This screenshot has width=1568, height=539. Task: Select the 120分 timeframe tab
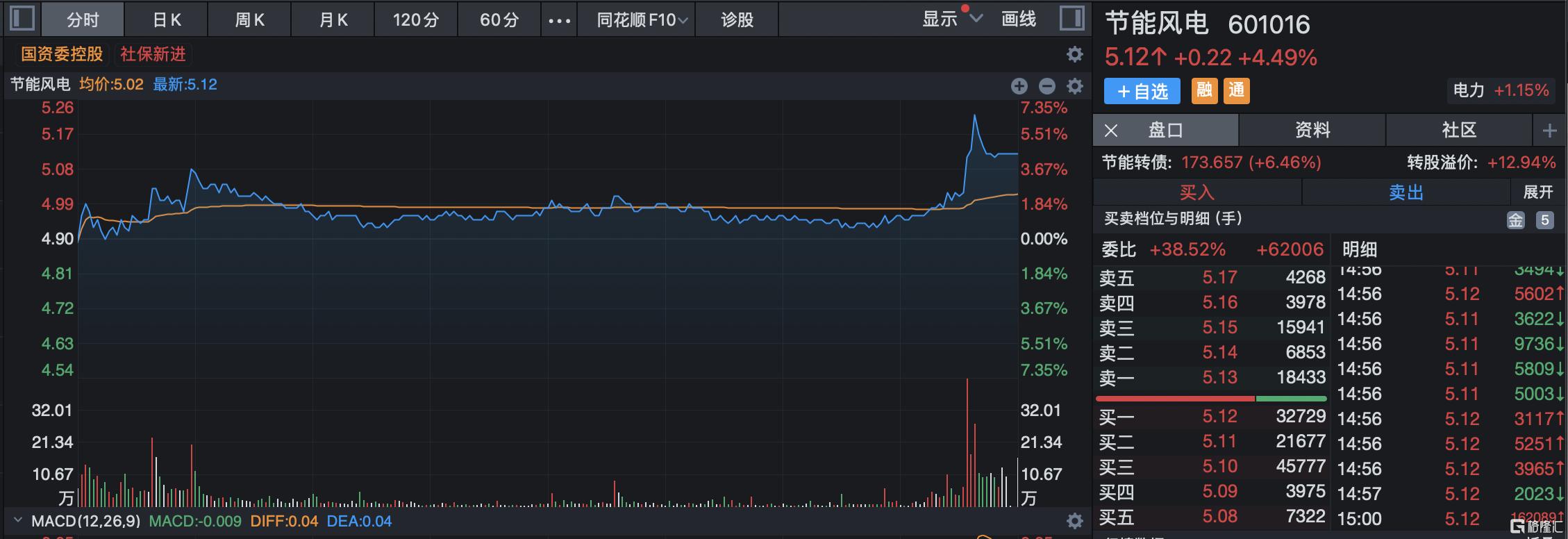pyautogui.click(x=416, y=20)
